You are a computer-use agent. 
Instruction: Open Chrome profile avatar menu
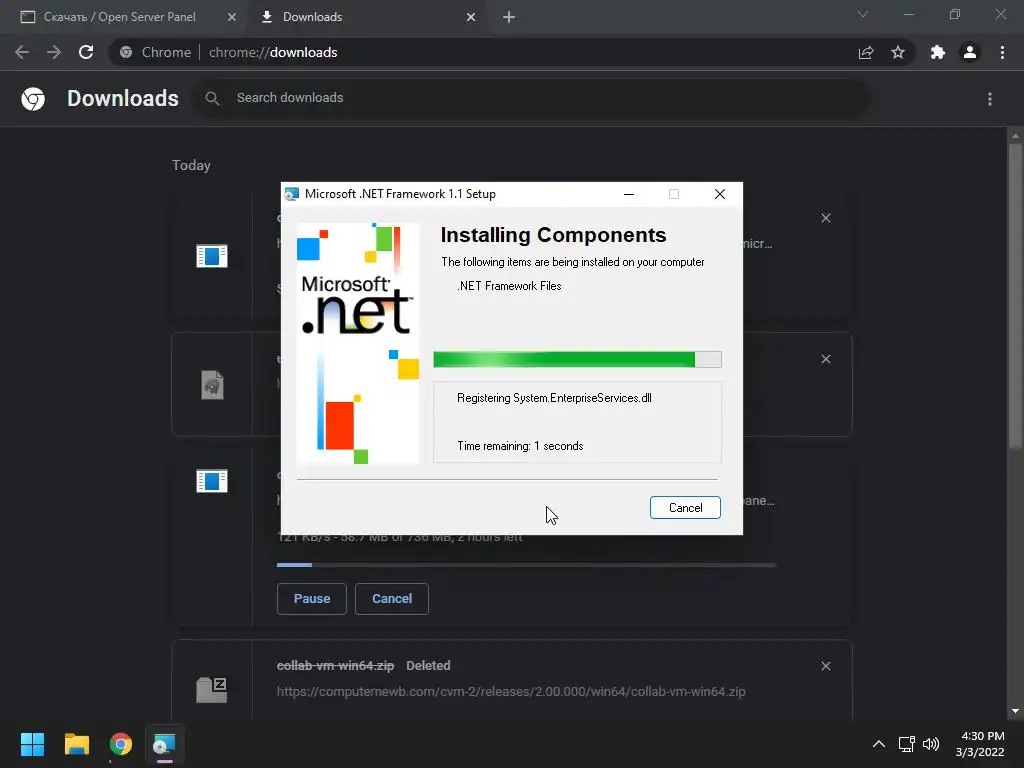970,52
